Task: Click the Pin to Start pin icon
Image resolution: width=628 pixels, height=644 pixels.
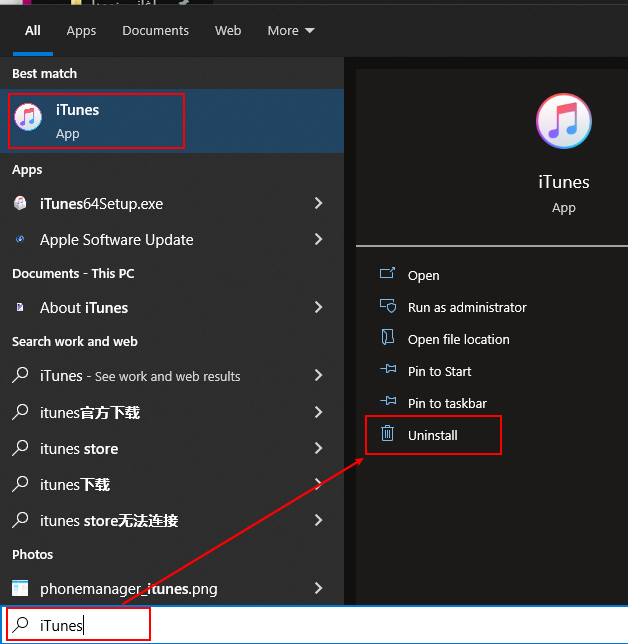Action: [388, 369]
